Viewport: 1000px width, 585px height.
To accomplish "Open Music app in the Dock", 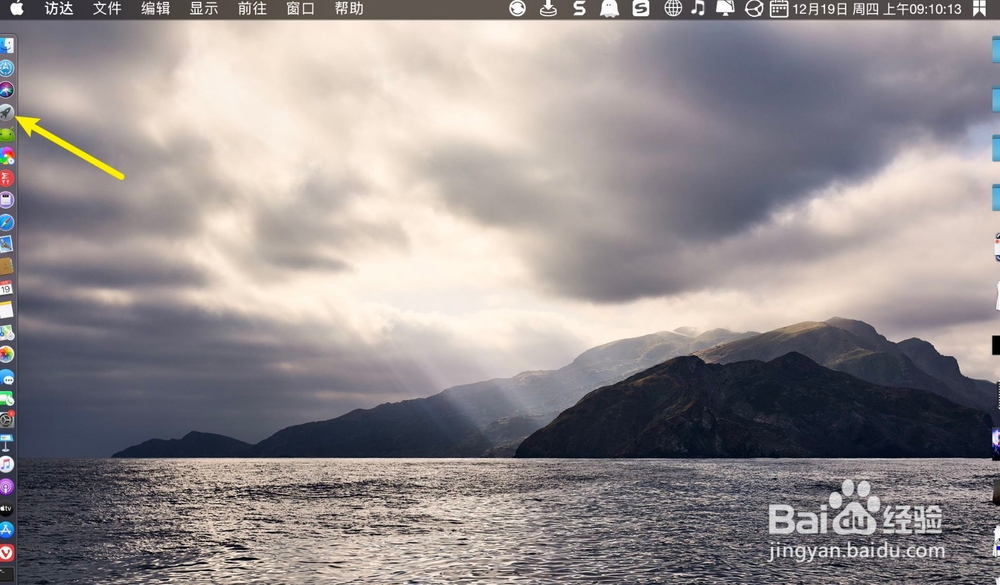I will 6,464.
